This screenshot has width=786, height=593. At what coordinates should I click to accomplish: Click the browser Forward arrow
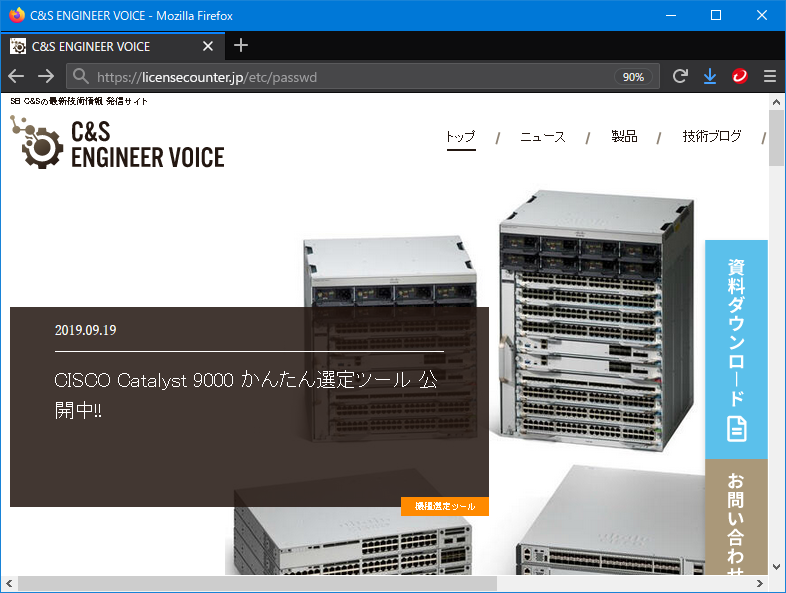(x=46, y=76)
